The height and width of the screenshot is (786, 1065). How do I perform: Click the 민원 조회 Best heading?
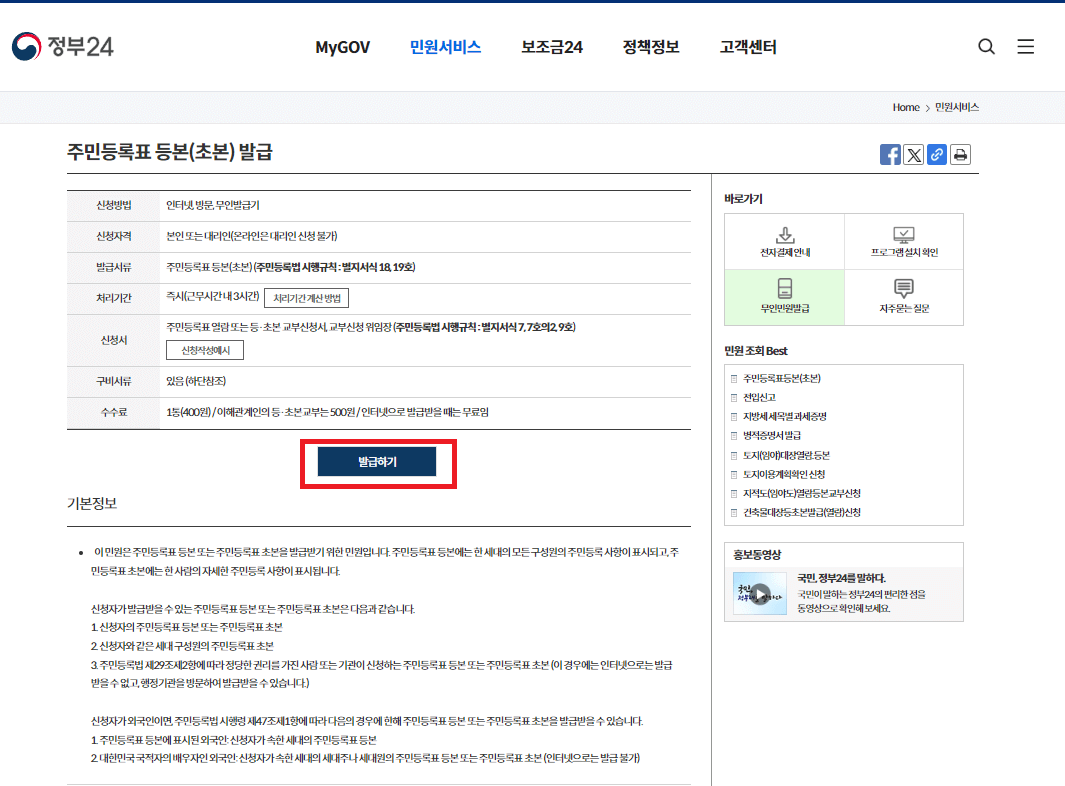click(755, 351)
